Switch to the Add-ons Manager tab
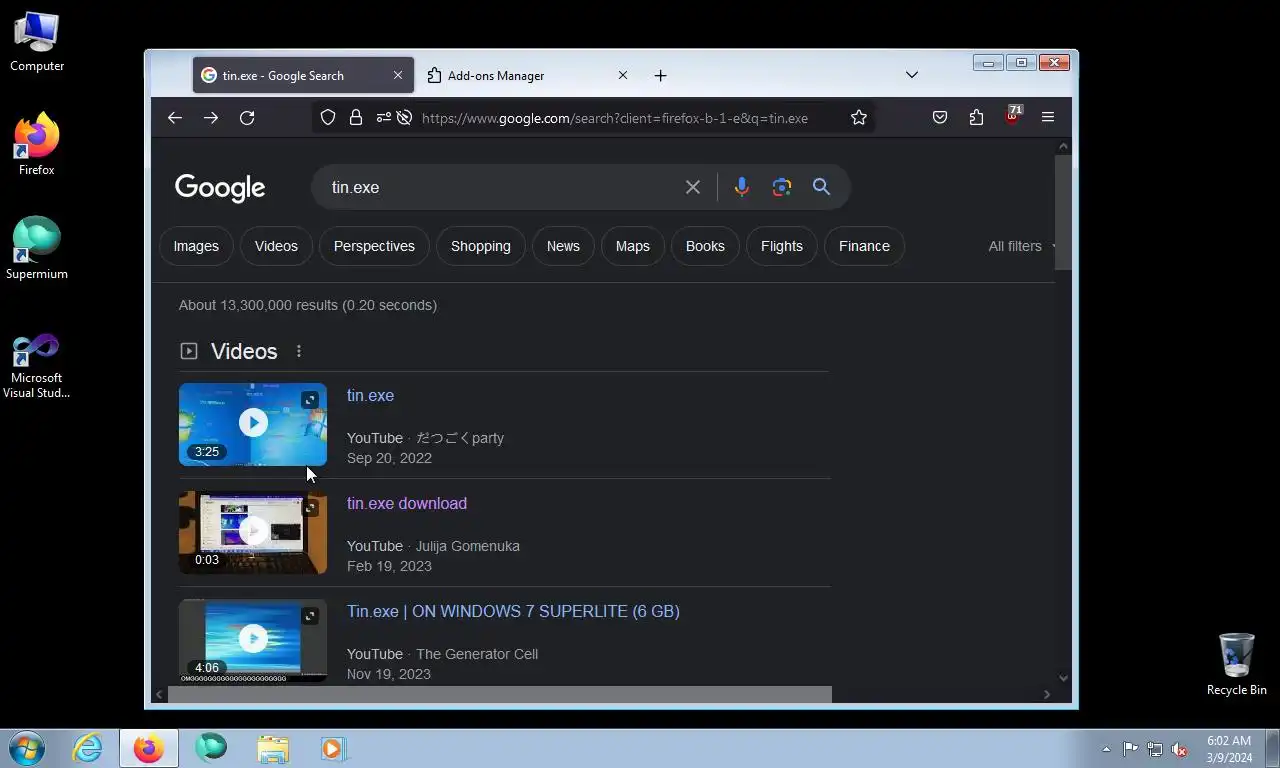The image size is (1280, 768). pos(528,76)
